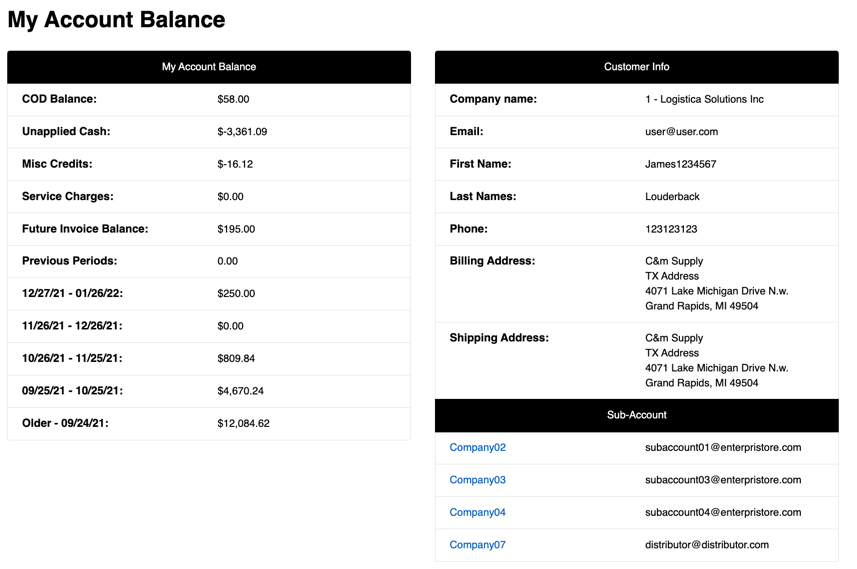This screenshot has width=857, height=569.
Task: Click the first name James1234567
Action: 680,164
